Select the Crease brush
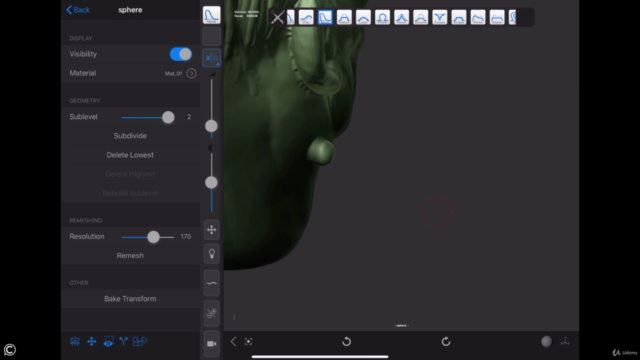Viewport: 640px width, 360px height. coord(440,18)
